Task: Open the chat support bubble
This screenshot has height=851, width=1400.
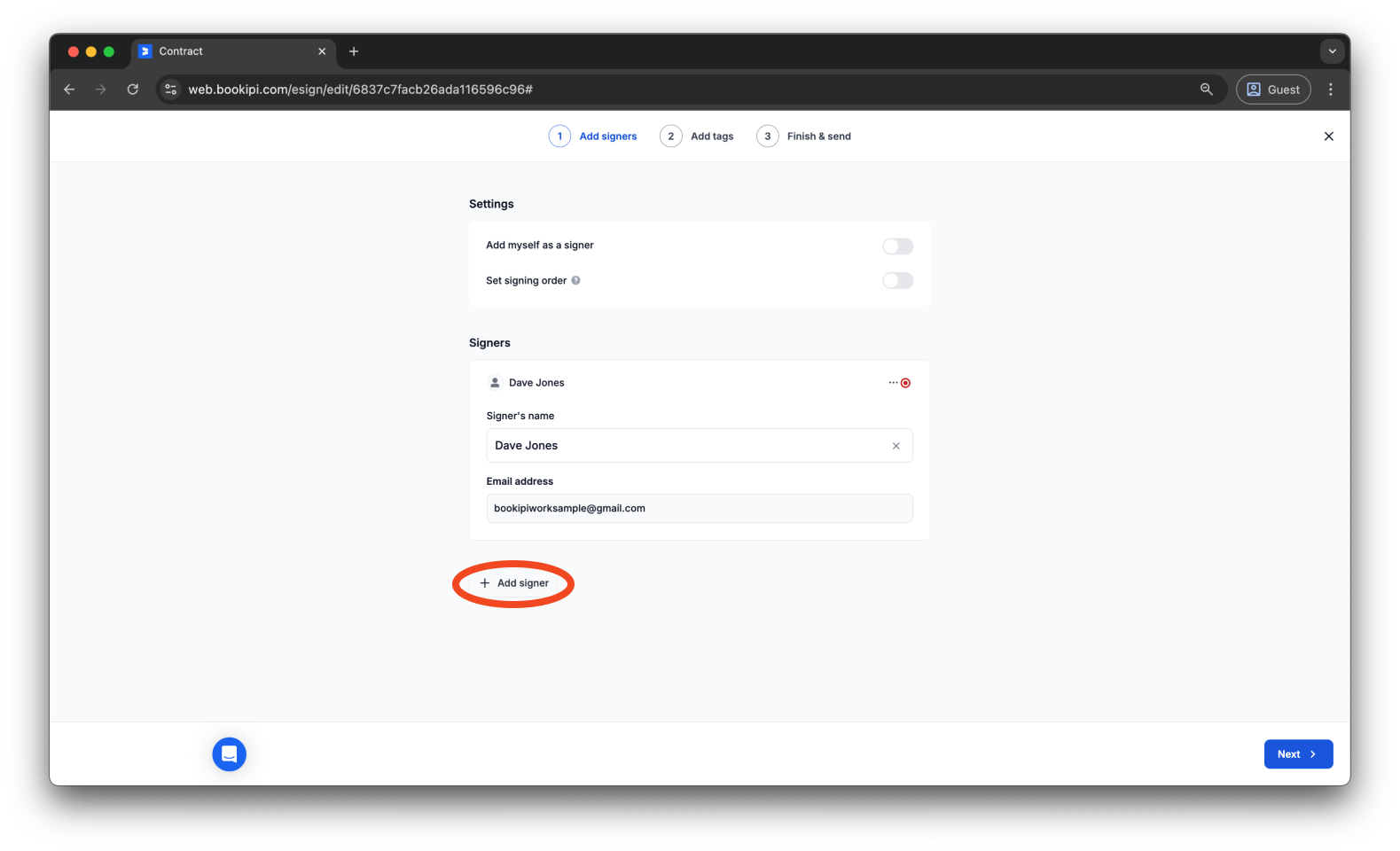Action: (230, 754)
